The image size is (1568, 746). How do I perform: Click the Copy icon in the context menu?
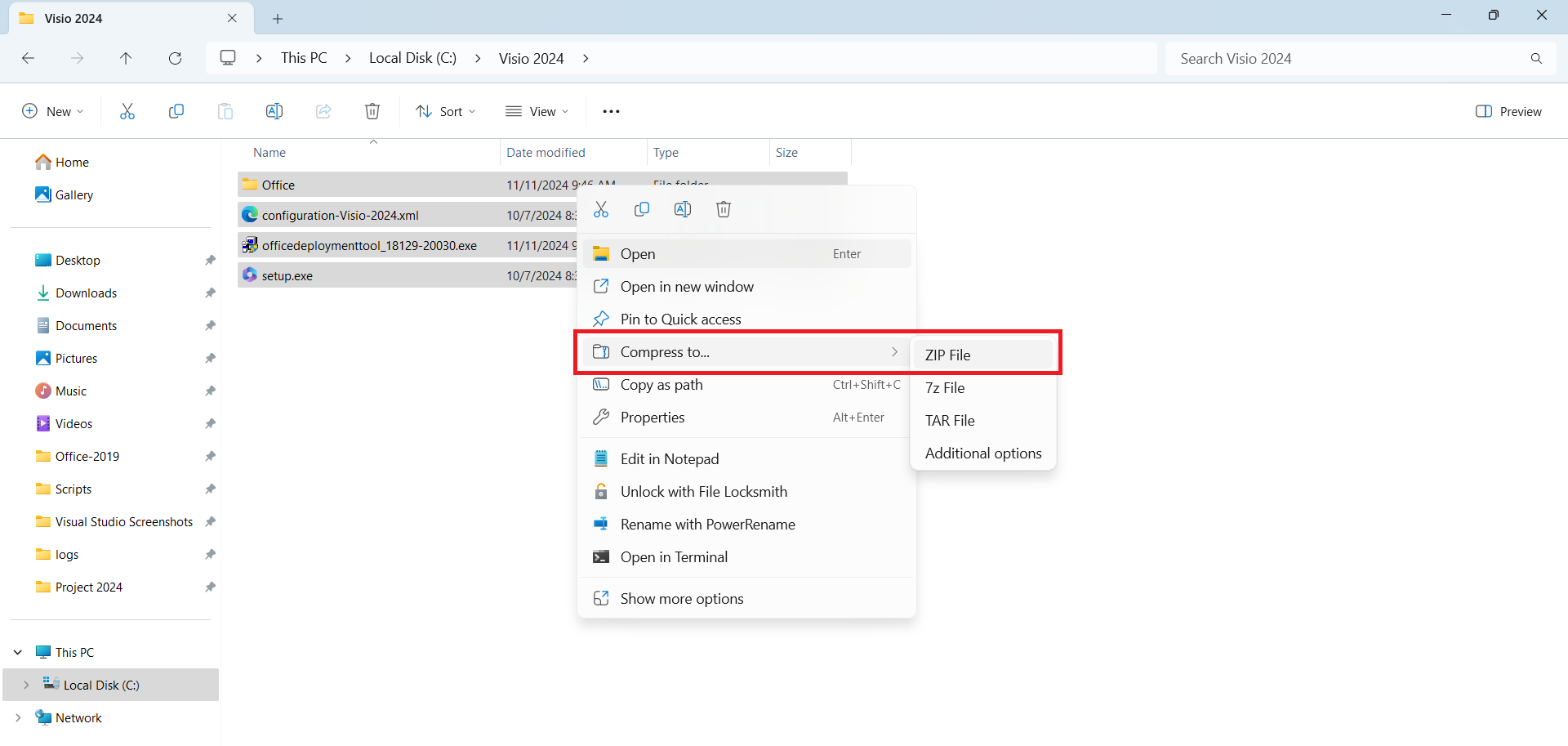642,209
